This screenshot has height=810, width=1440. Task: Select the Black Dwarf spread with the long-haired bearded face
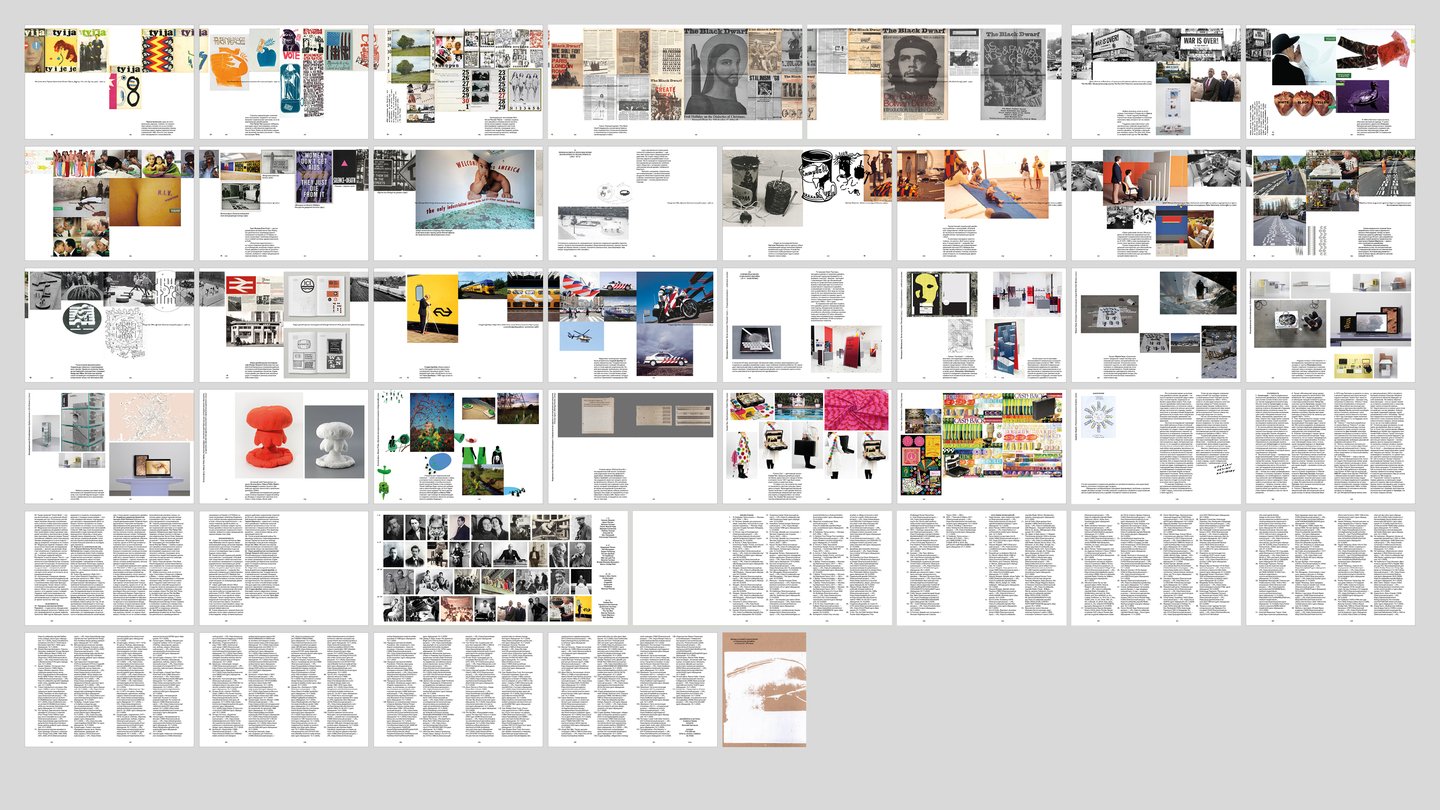pyautogui.click(x=675, y=82)
